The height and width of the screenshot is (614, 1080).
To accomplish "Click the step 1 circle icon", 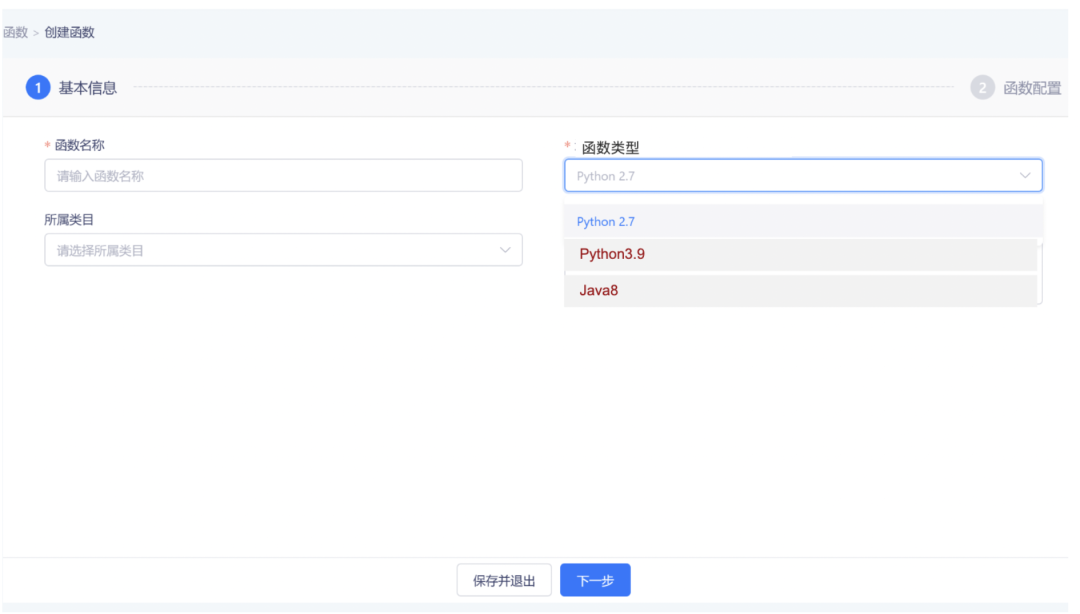I will 37,88.
